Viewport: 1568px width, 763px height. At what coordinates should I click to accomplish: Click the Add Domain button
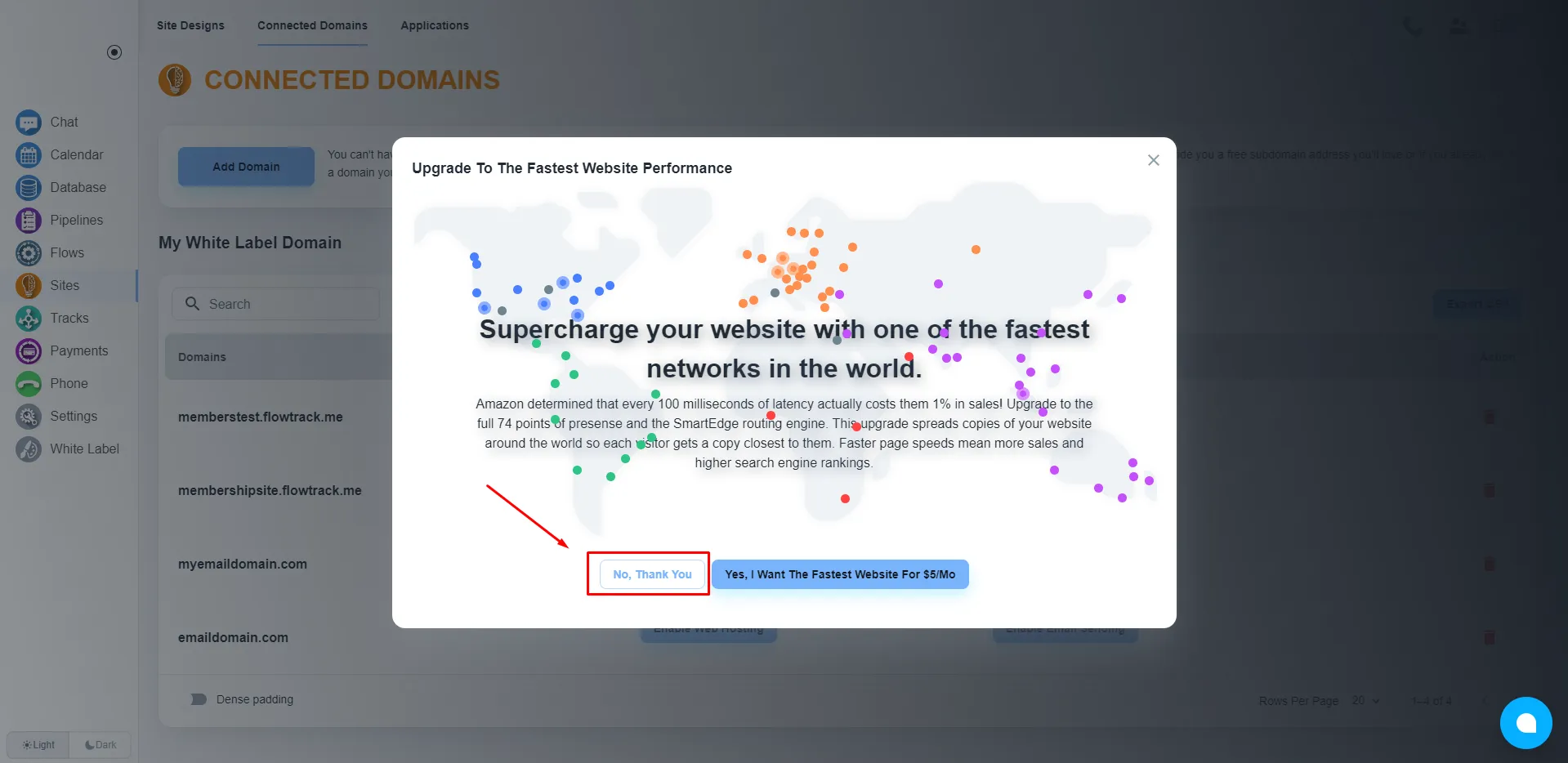[x=246, y=167]
